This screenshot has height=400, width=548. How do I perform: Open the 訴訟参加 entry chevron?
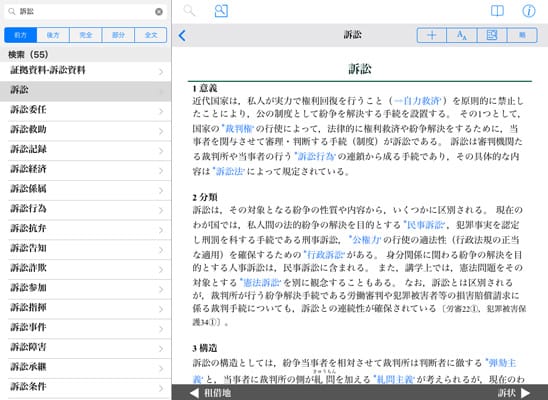(x=161, y=290)
